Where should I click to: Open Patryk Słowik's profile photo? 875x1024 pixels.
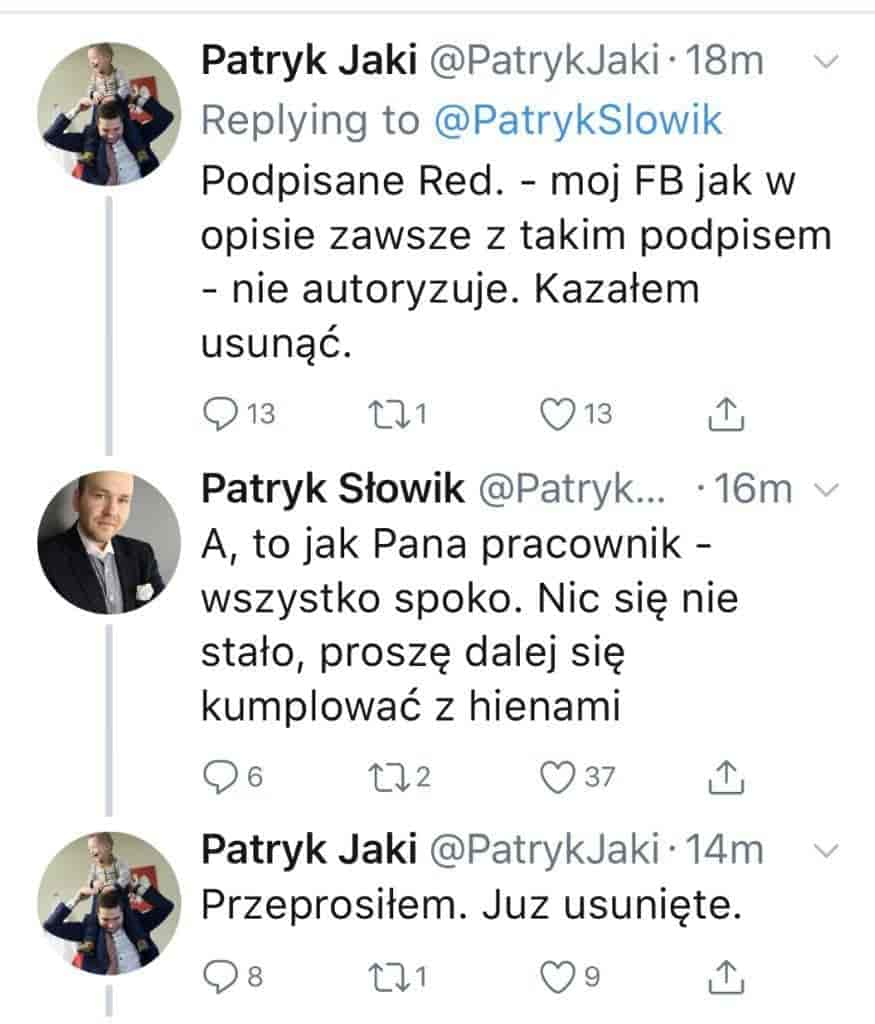click(x=109, y=542)
